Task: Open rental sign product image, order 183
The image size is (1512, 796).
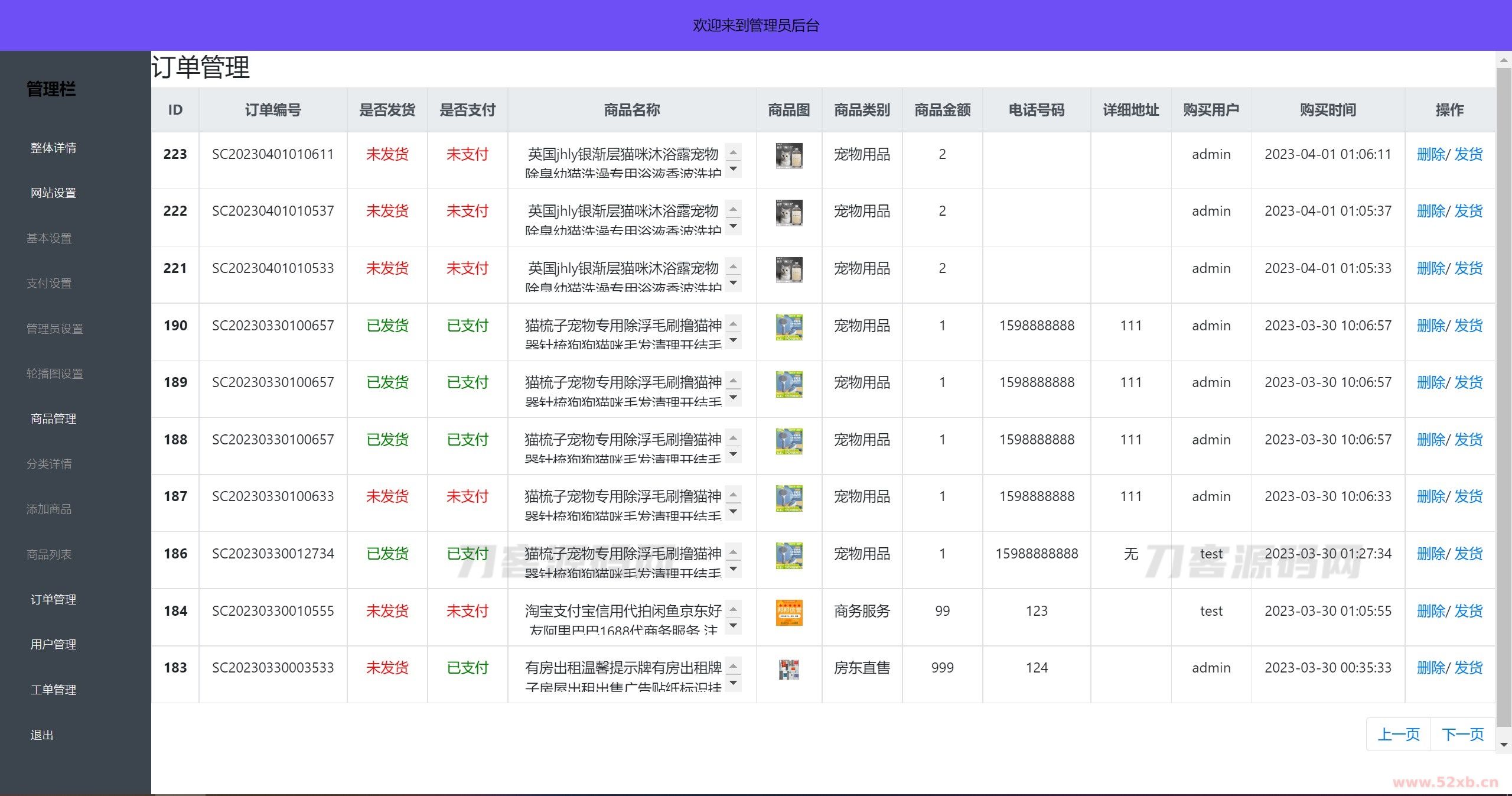Action: coord(788,670)
